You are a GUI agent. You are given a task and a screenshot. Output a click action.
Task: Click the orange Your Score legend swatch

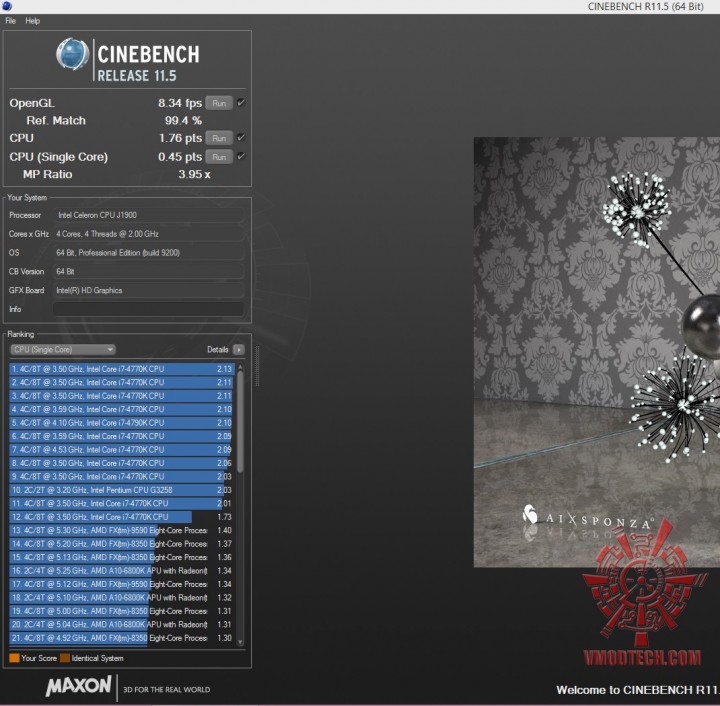pos(14,658)
